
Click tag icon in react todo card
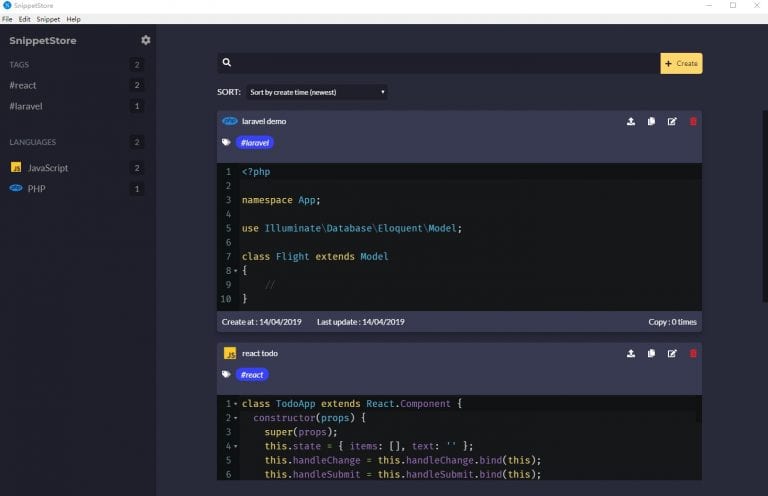[x=226, y=375]
